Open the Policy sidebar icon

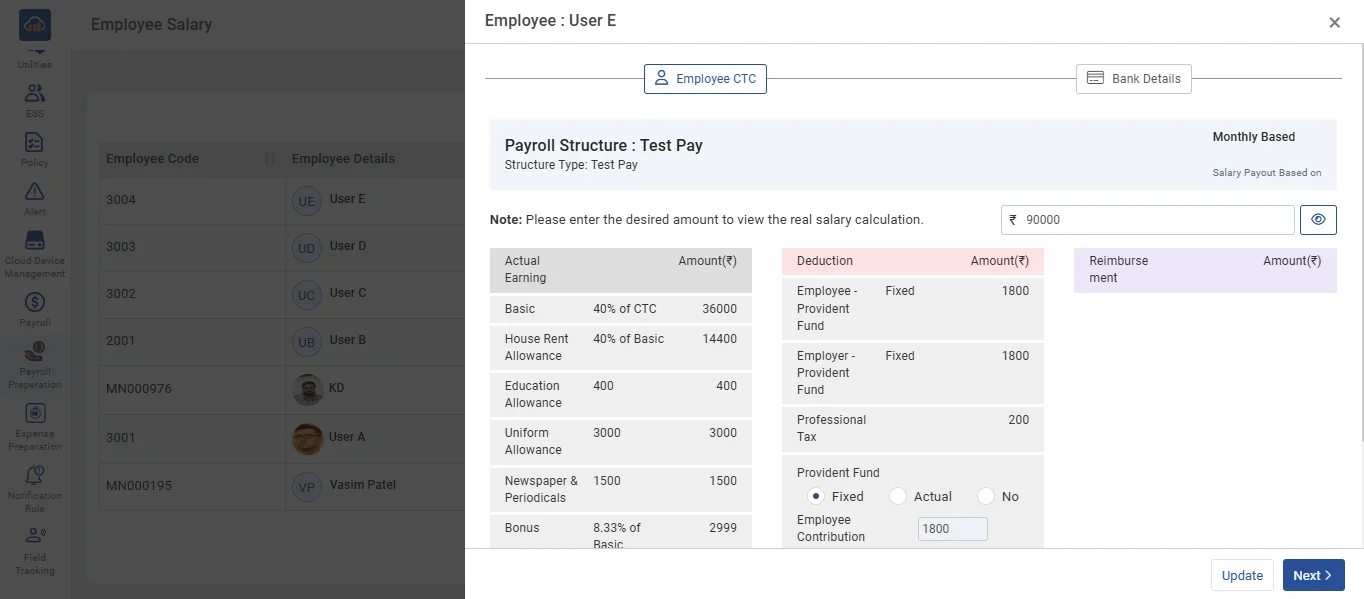point(34,143)
